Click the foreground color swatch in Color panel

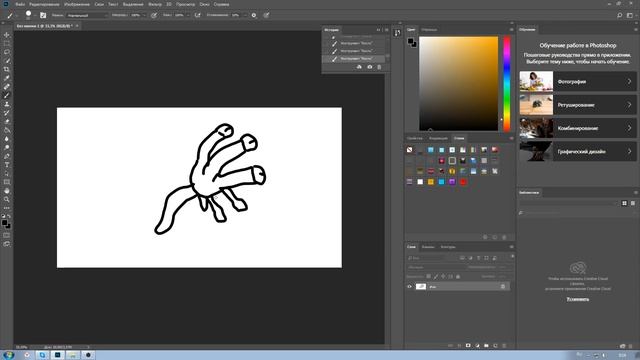click(x=411, y=41)
